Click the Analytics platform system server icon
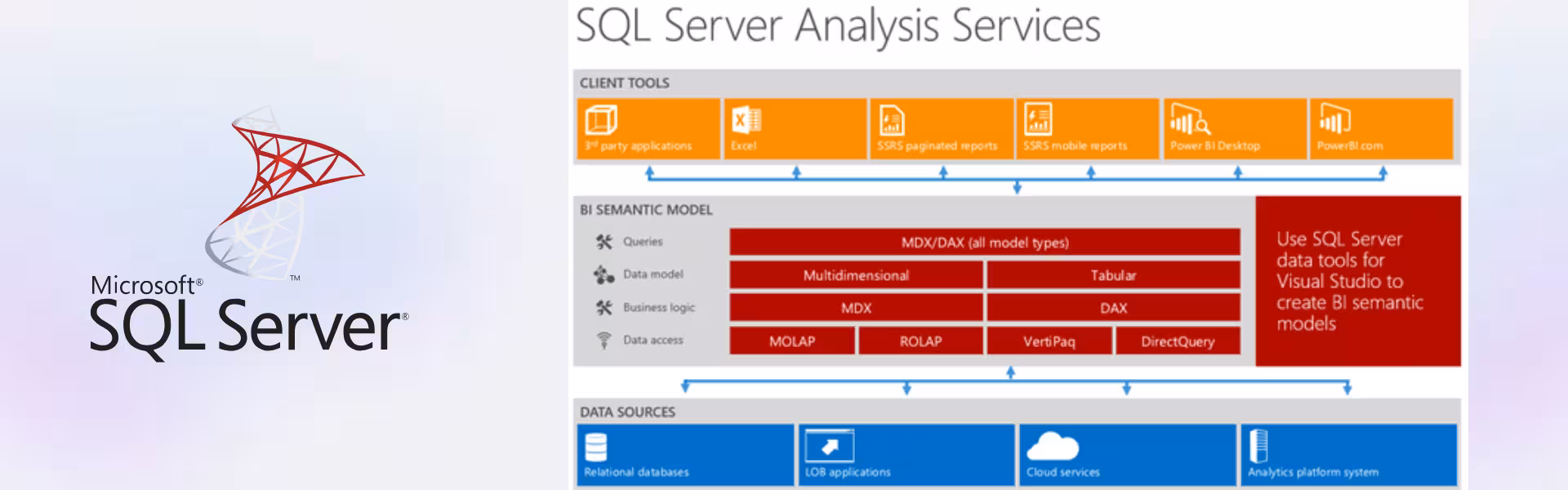This screenshot has width=1568, height=490. tap(1258, 446)
